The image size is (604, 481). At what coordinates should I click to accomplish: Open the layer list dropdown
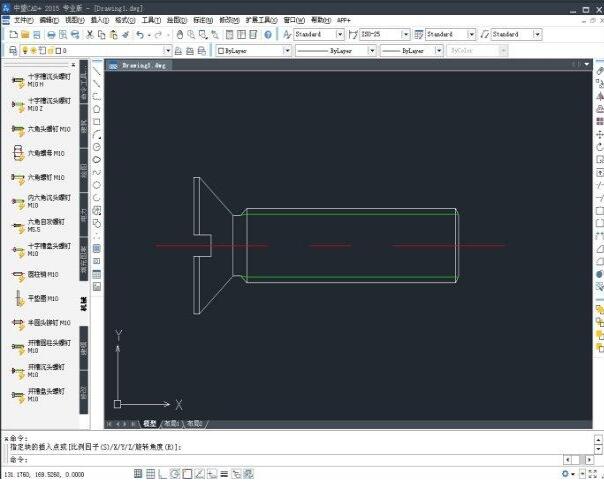tap(167, 50)
